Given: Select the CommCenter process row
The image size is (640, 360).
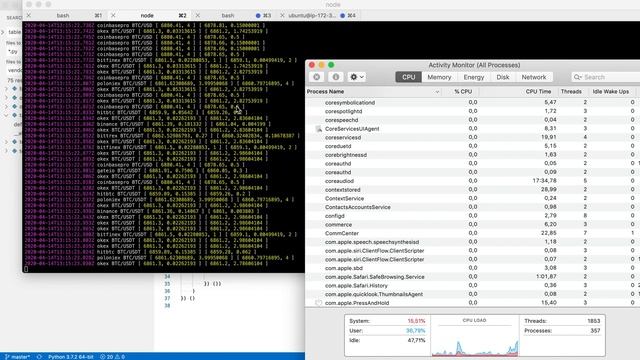Looking at the screenshot, I should click(x=473, y=233).
